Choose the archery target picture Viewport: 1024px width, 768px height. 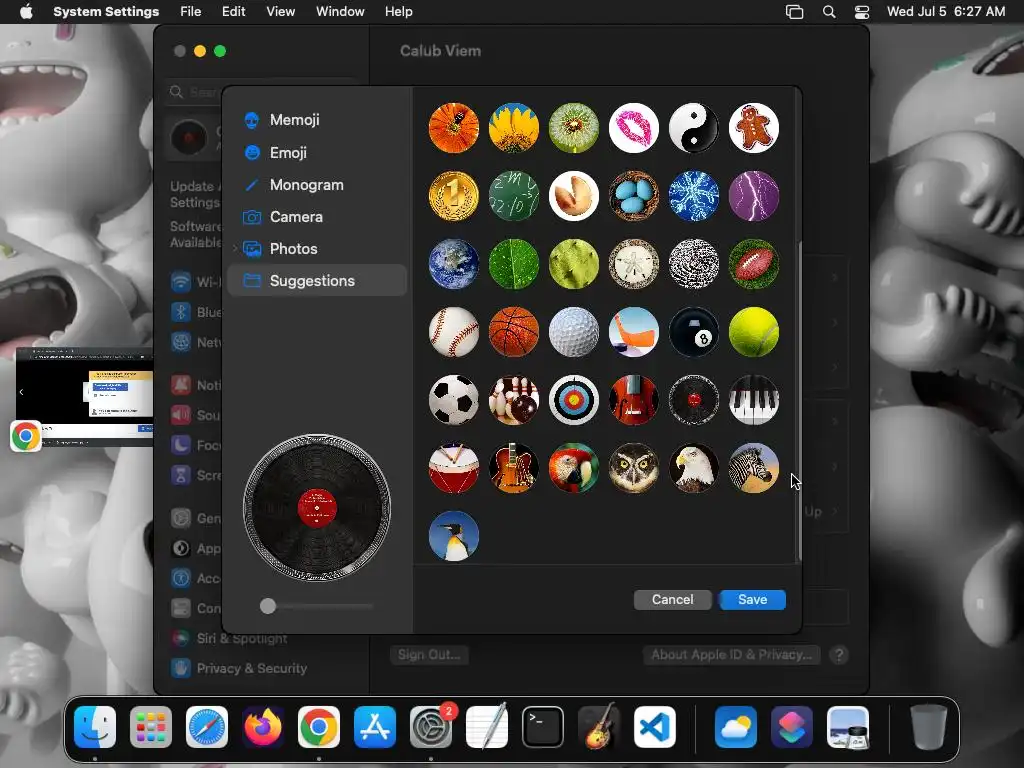[573, 400]
